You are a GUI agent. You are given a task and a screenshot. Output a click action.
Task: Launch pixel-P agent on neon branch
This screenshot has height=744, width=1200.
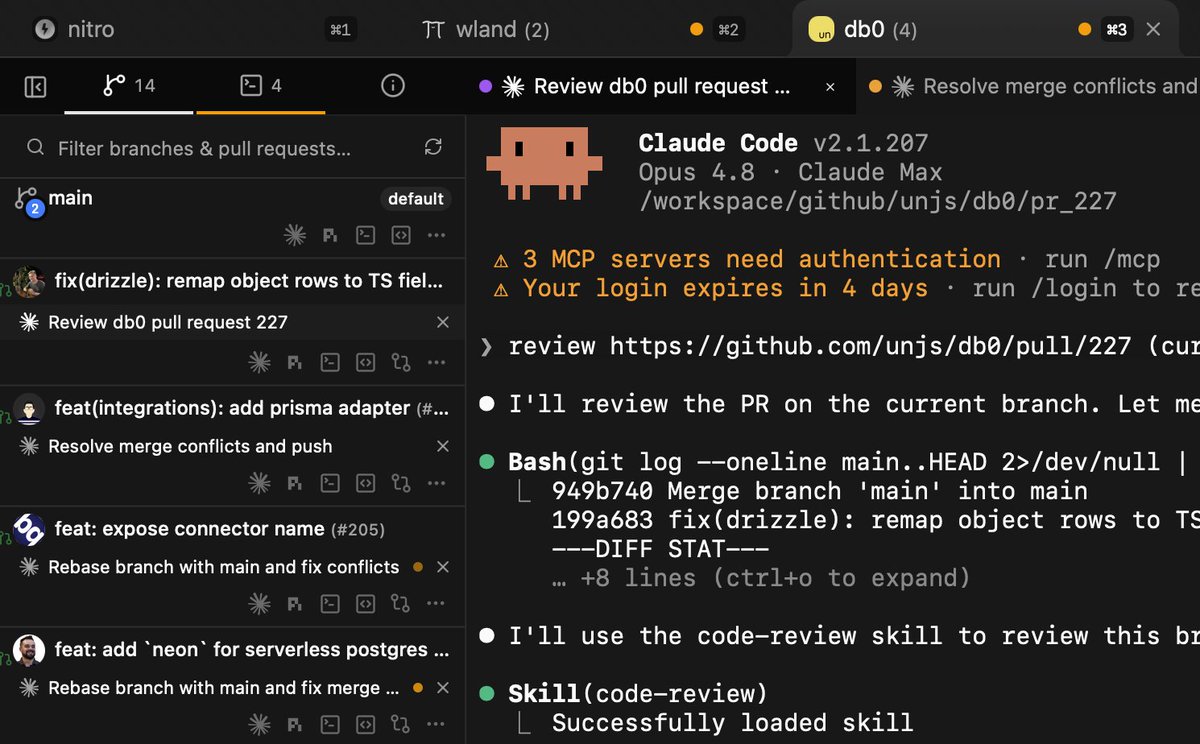click(x=294, y=724)
